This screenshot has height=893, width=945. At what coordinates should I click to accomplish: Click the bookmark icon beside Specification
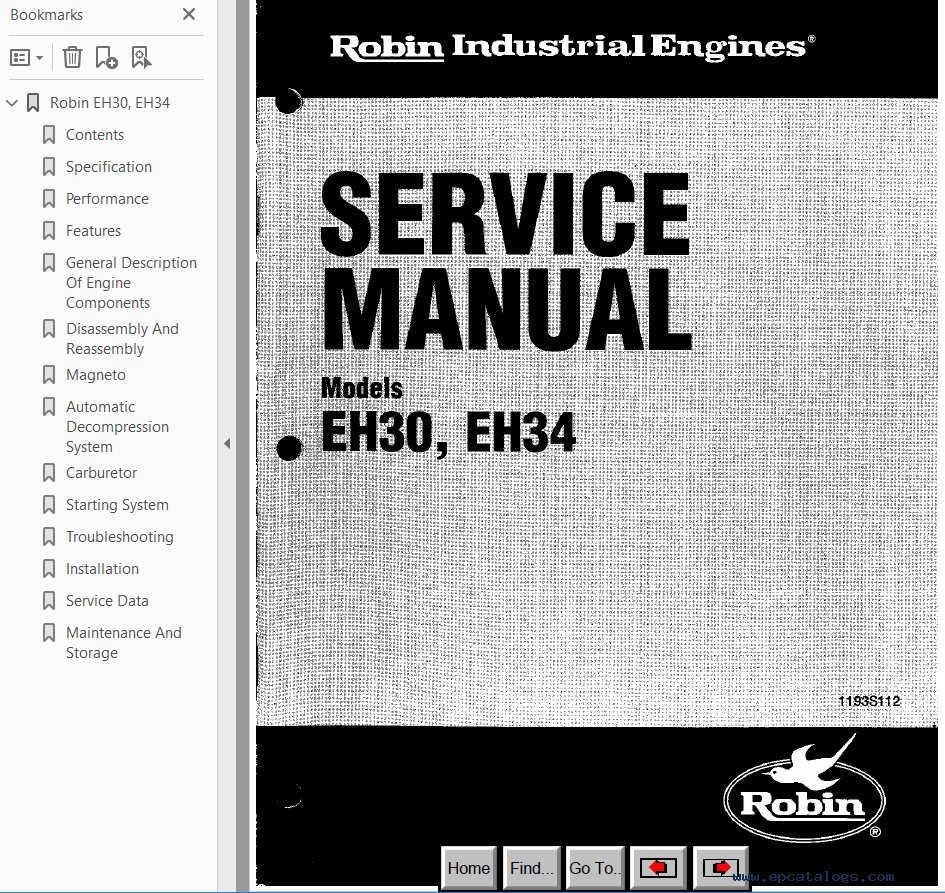(x=49, y=167)
